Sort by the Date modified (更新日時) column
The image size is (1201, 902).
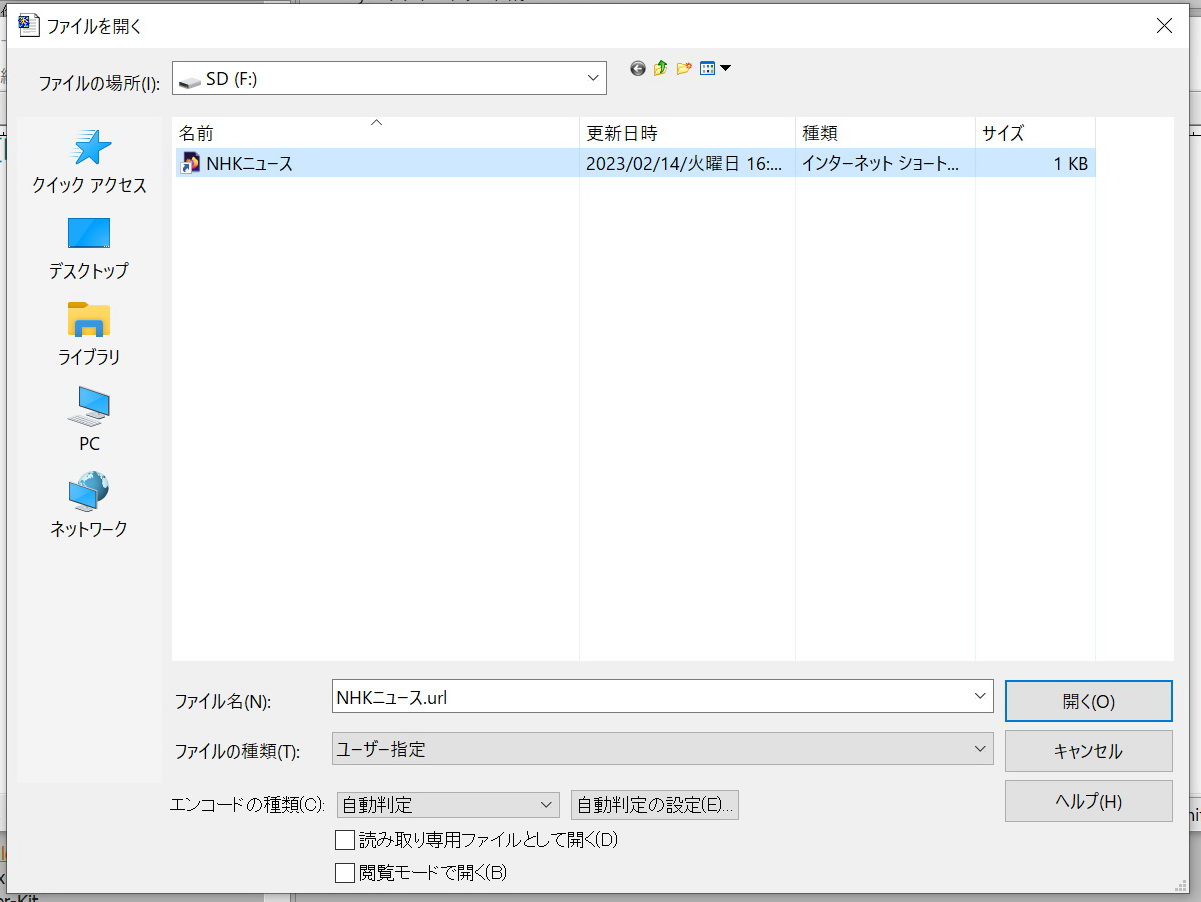click(x=686, y=133)
